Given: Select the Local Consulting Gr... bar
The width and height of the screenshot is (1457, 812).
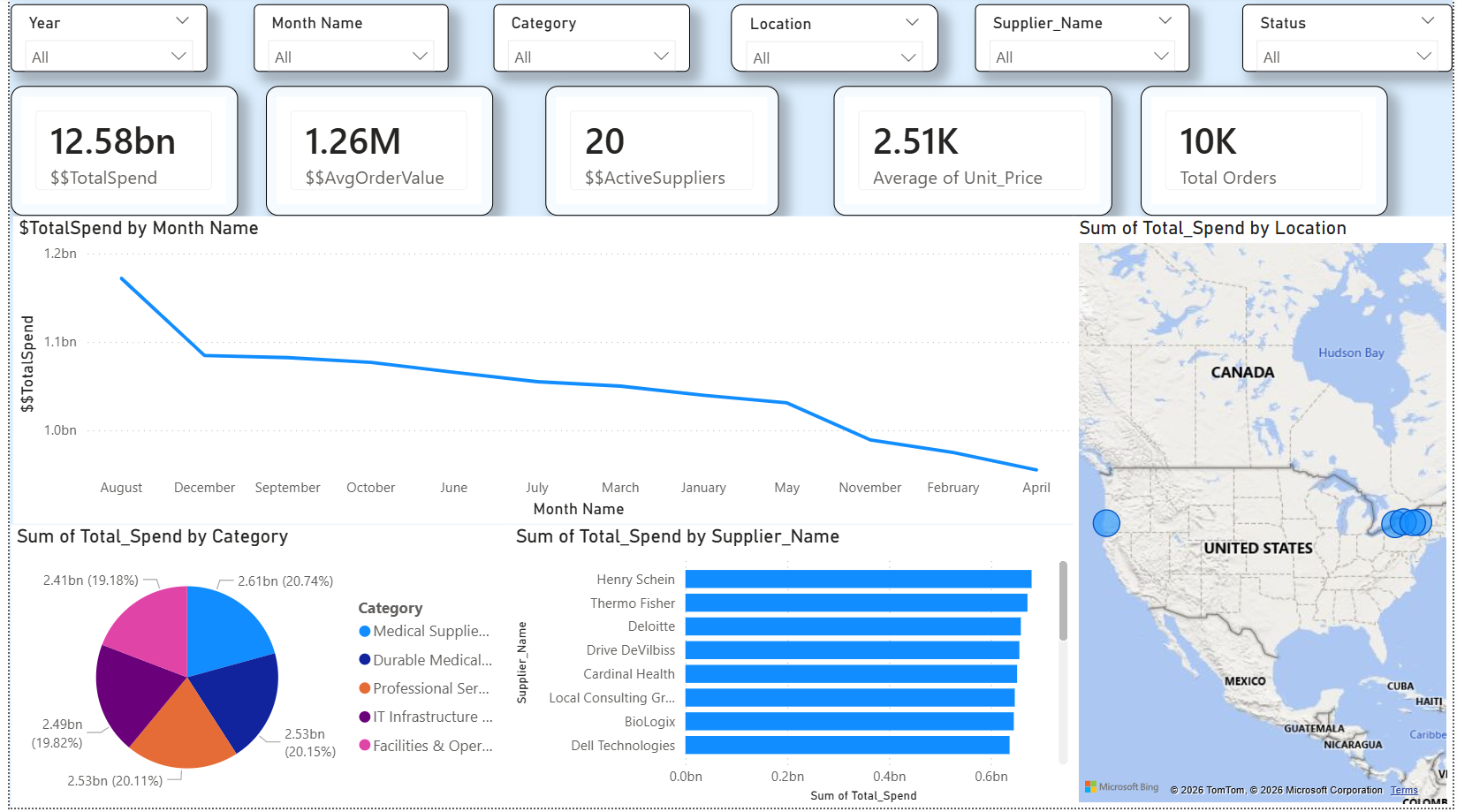Looking at the screenshot, I should pos(850,698).
